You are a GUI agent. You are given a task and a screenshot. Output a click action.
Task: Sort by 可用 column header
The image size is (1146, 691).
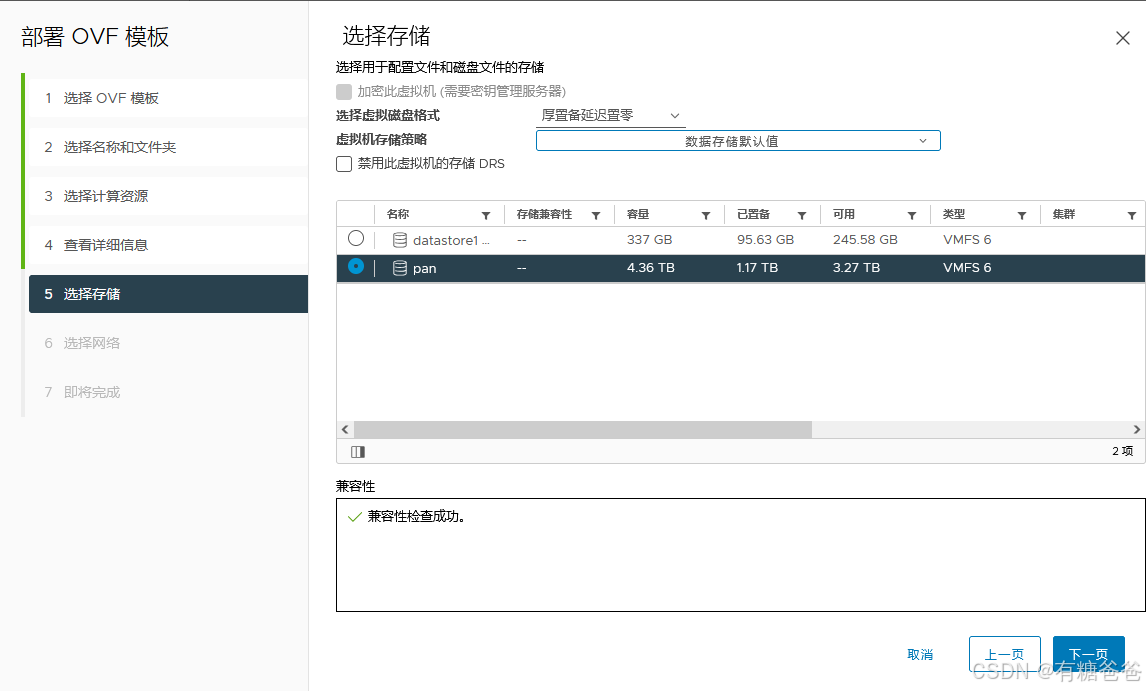coord(843,214)
